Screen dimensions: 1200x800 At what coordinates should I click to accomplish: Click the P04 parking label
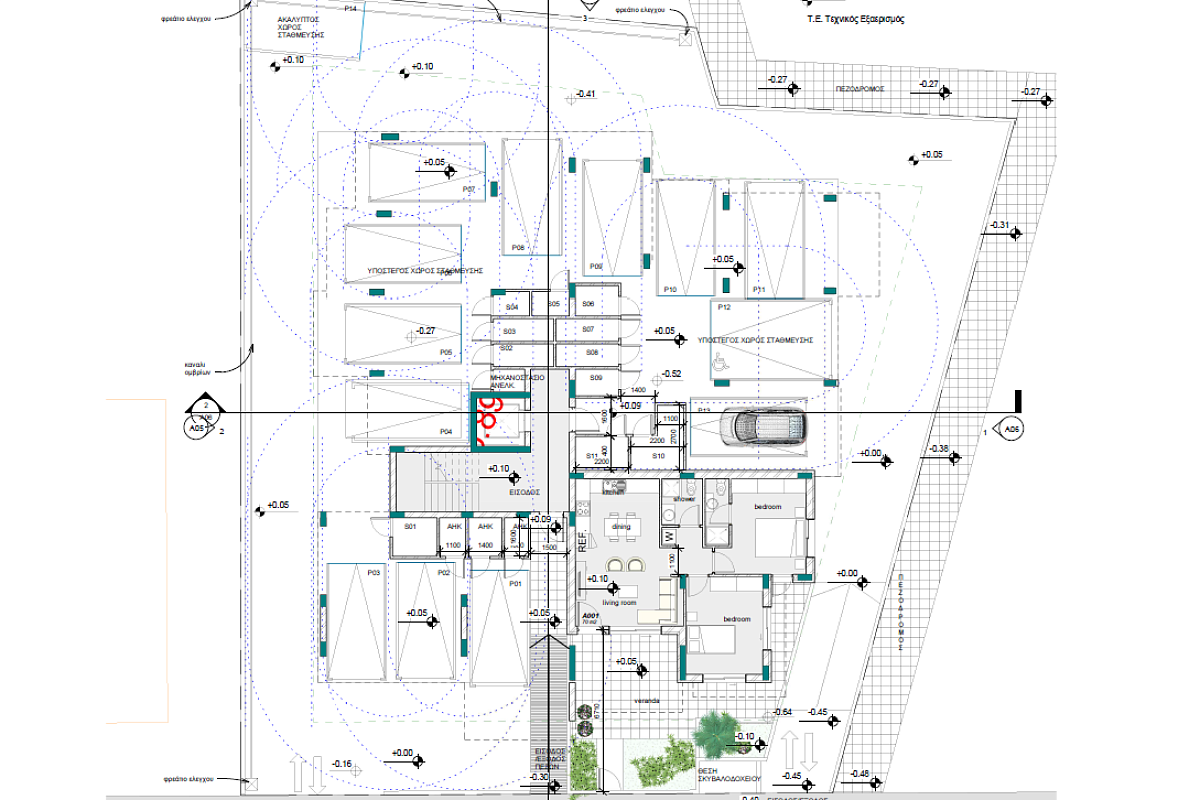click(446, 431)
